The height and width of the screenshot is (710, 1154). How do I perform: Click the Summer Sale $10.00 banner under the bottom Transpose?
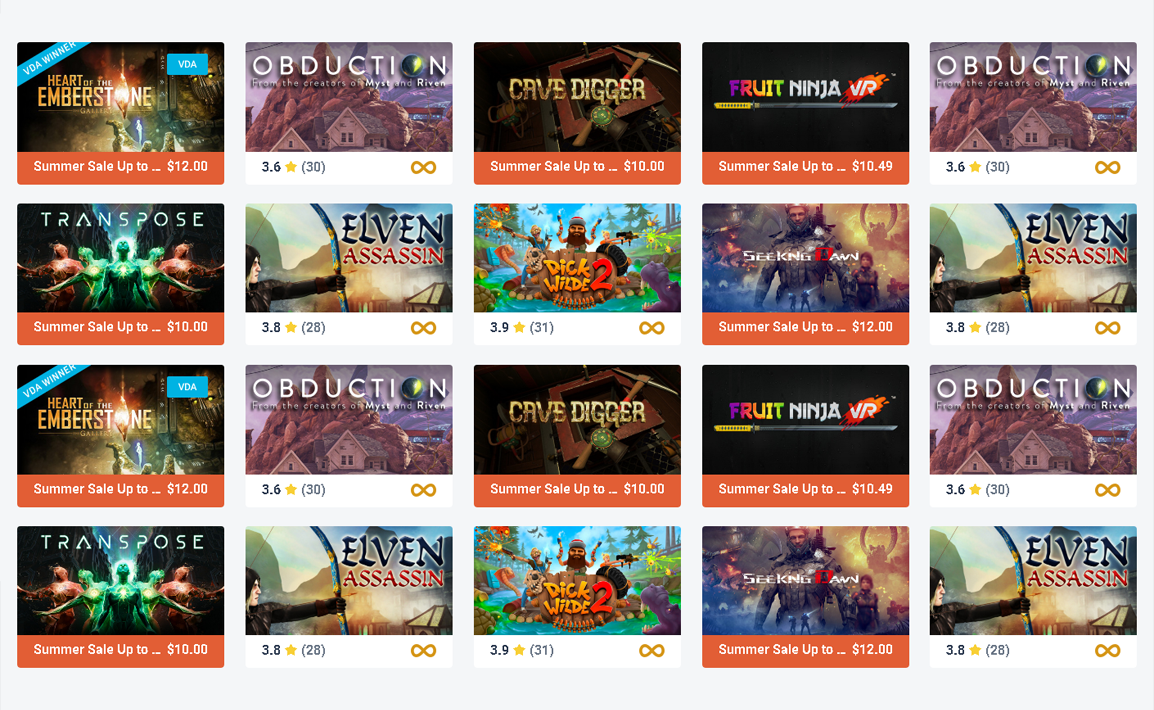click(121, 650)
